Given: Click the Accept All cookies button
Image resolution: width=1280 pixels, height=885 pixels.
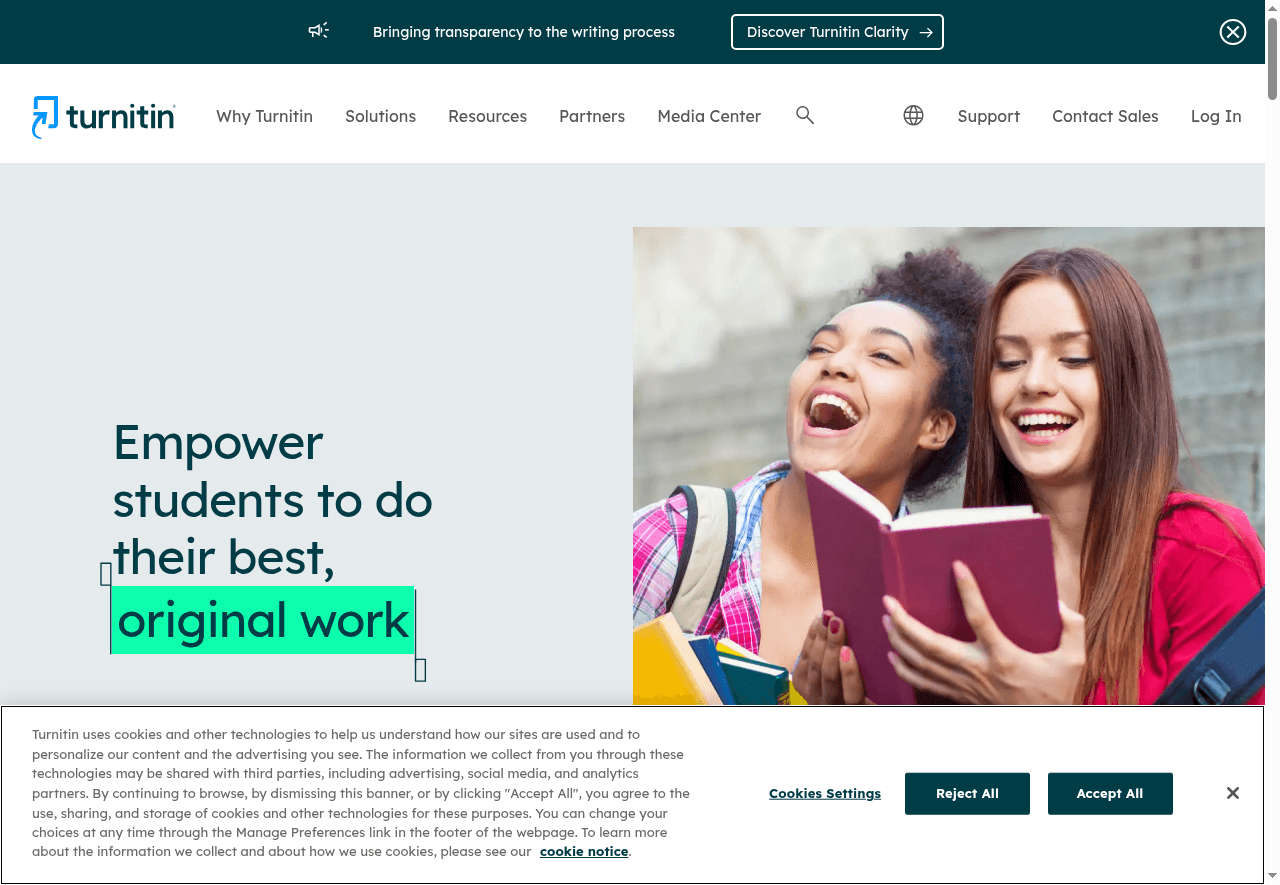Looking at the screenshot, I should (1110, 794).
